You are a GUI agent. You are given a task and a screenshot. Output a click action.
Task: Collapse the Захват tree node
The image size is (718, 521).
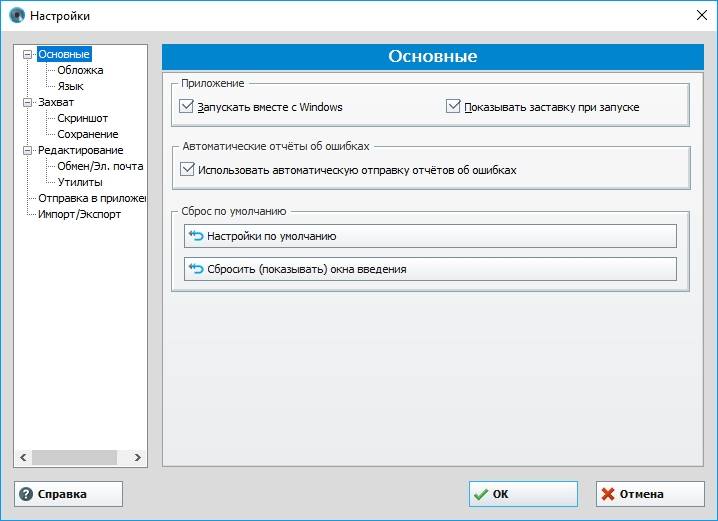pyautogui.click(x=27, y=102)
